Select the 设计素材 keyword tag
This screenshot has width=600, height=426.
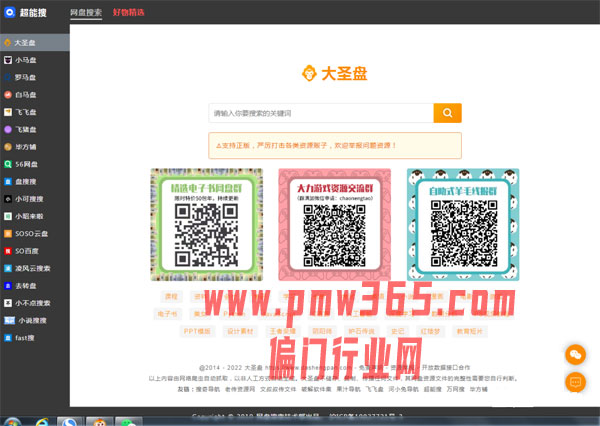[240, 331]
